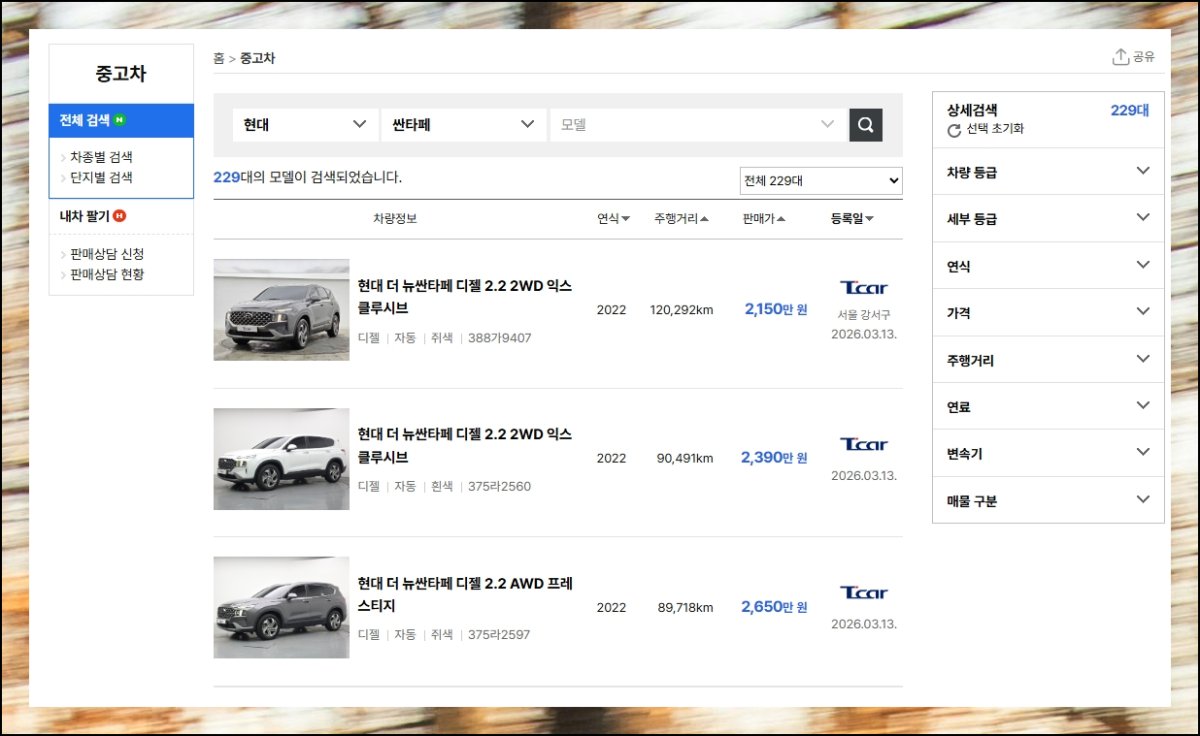Open 판매상담 현황 menu item
This screenshot has width=1200, height=736.
pos(107,275)
